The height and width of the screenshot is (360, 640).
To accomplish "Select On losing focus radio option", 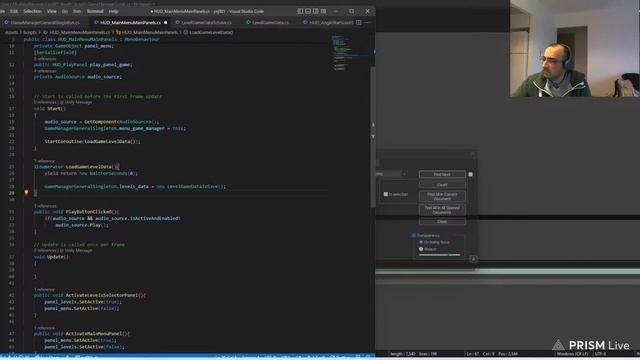I will click(x=421, y=242).
